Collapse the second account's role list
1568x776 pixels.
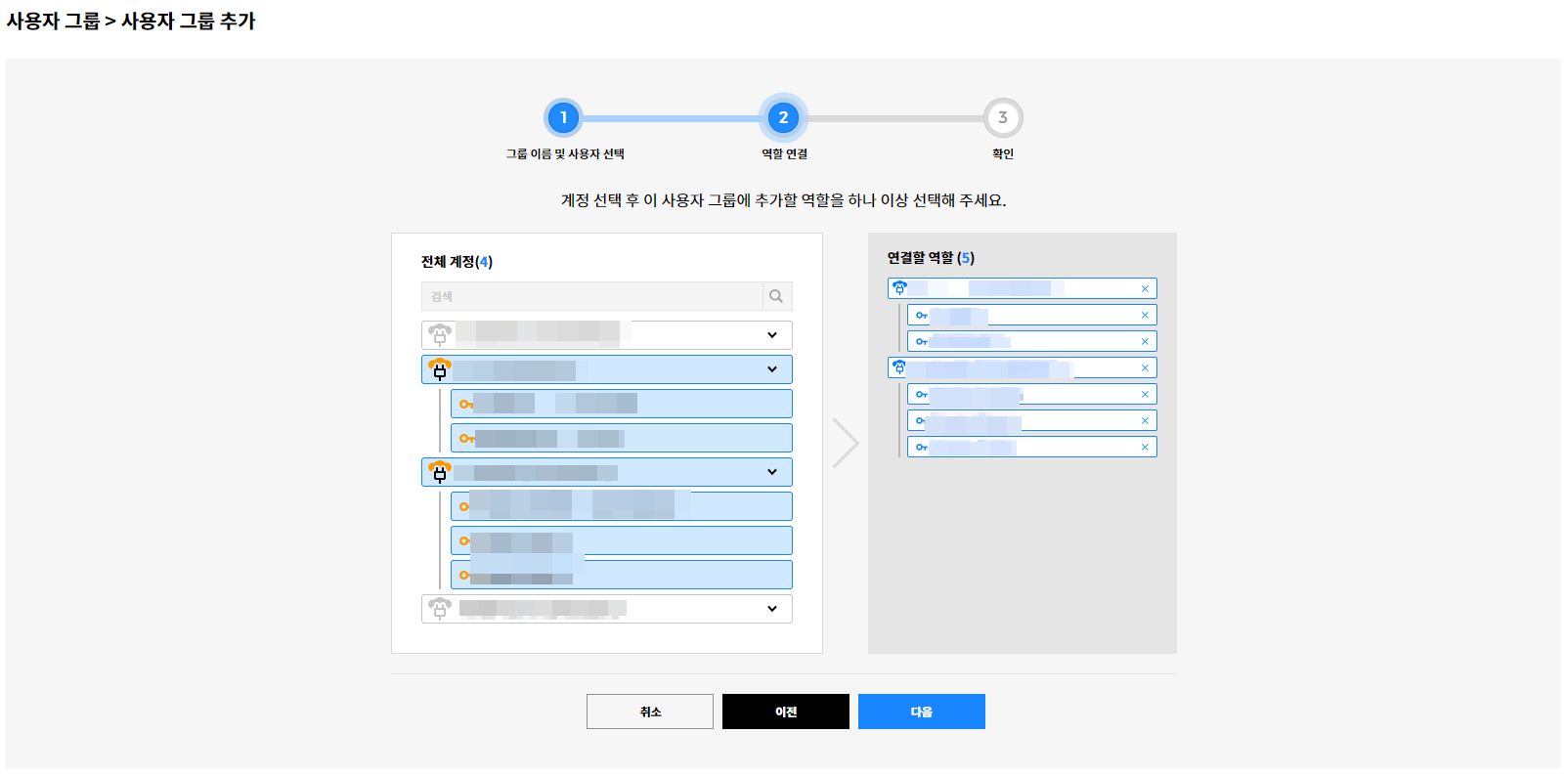pos(772,369)
